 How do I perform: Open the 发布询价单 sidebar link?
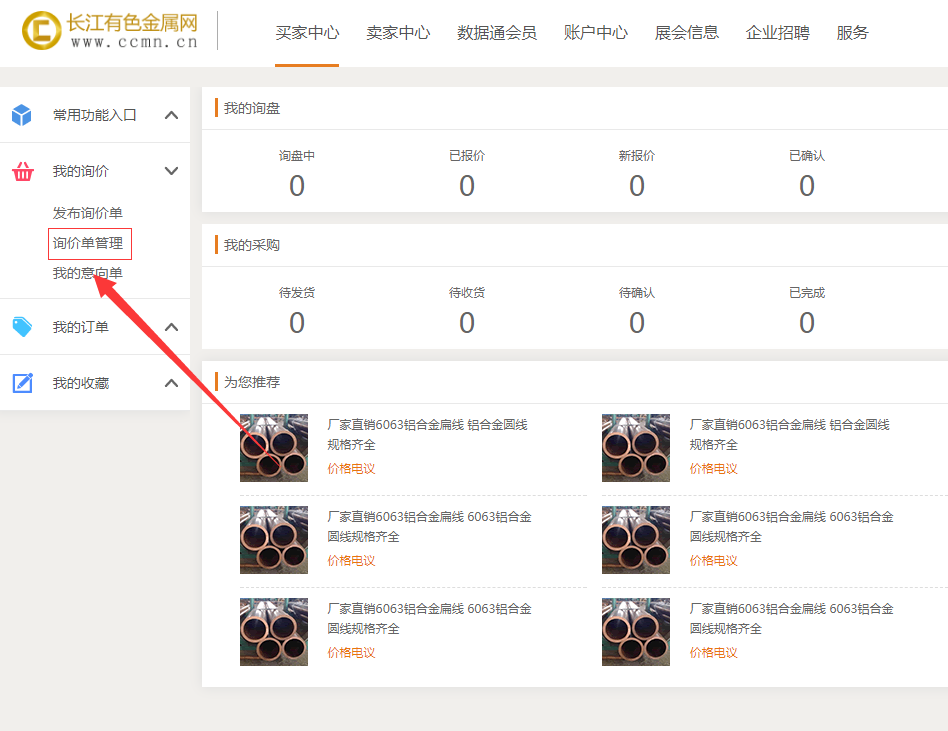tap(88, 213)
